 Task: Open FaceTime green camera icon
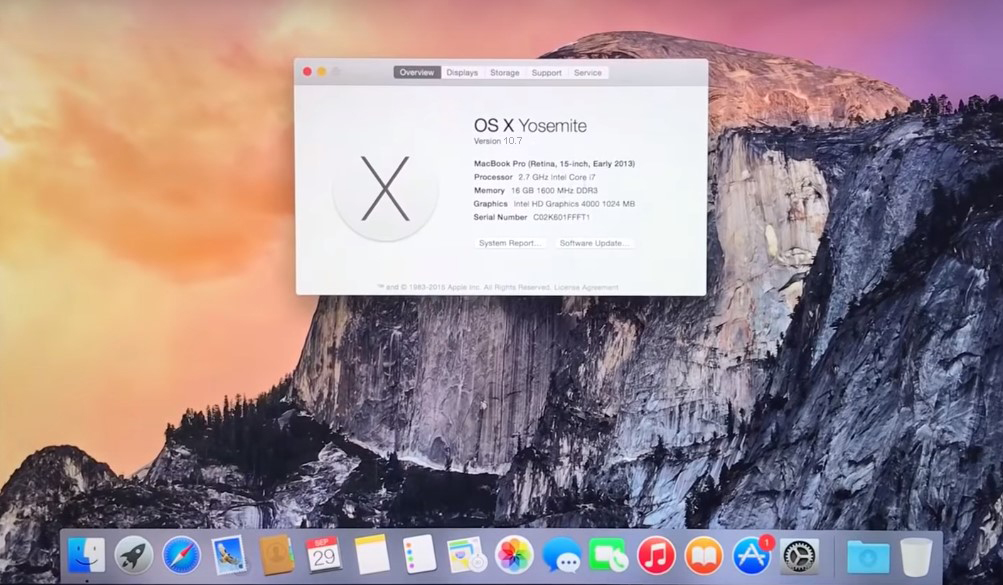coord(608,555)
